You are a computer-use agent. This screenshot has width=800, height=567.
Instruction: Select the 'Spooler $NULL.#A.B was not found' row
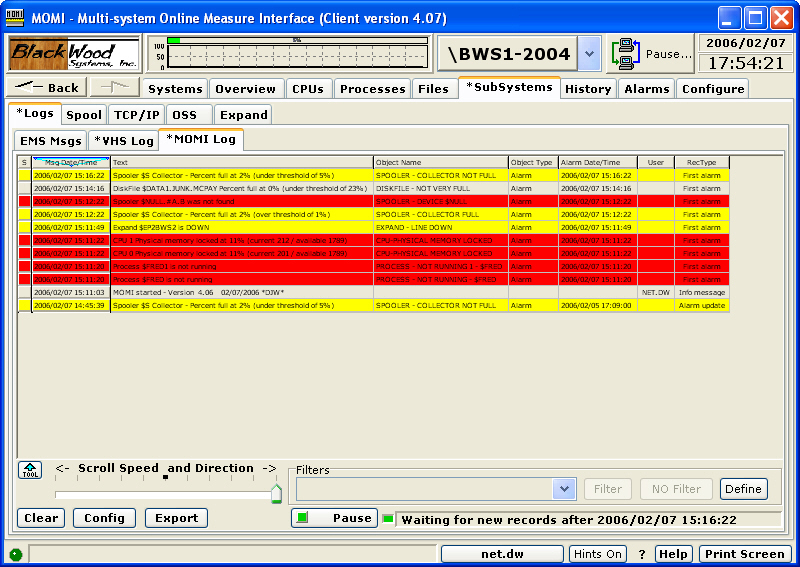(373, 202)
